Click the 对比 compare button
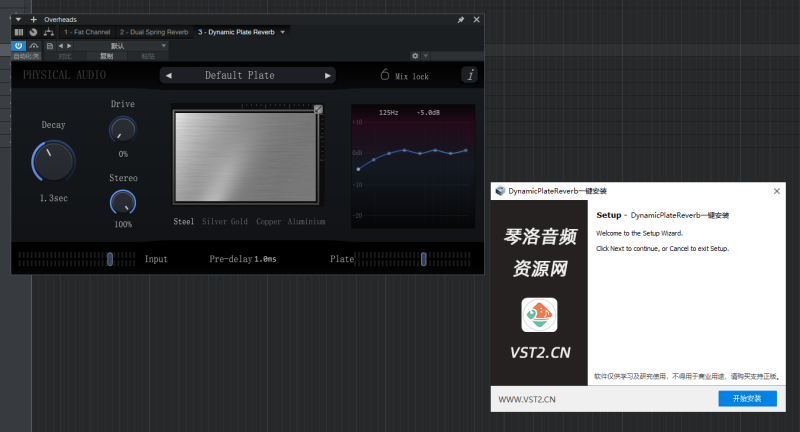The width and height of the screenshot is (800, 432). click(65, 56)
